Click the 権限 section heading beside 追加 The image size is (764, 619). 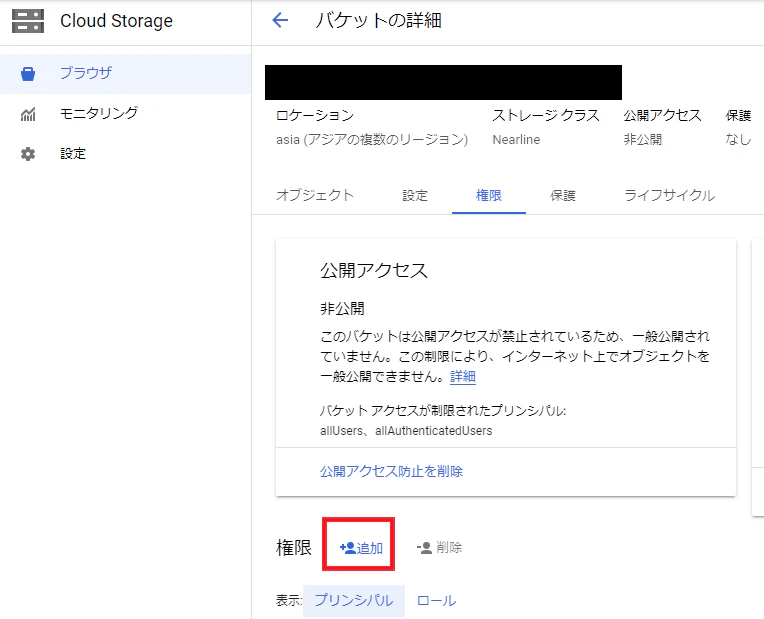[294, 548]
